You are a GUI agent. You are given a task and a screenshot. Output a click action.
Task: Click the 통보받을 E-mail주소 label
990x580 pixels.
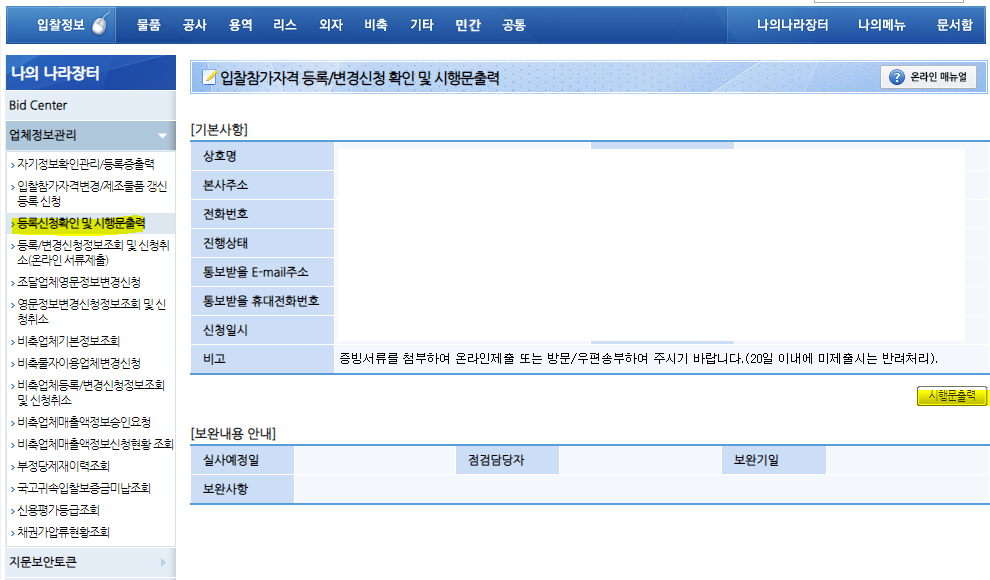(256, 272)
